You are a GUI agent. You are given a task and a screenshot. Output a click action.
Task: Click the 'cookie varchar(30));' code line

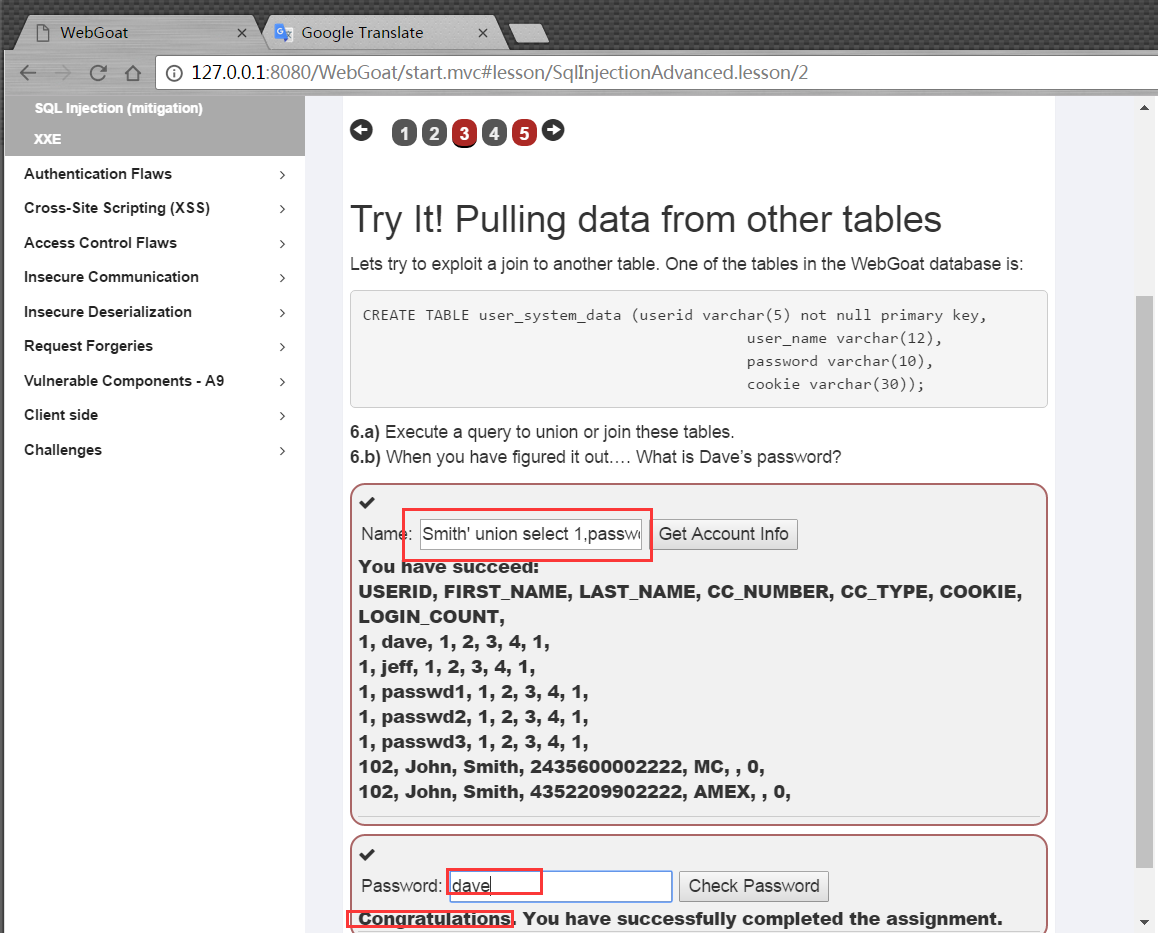click(835, 384)
